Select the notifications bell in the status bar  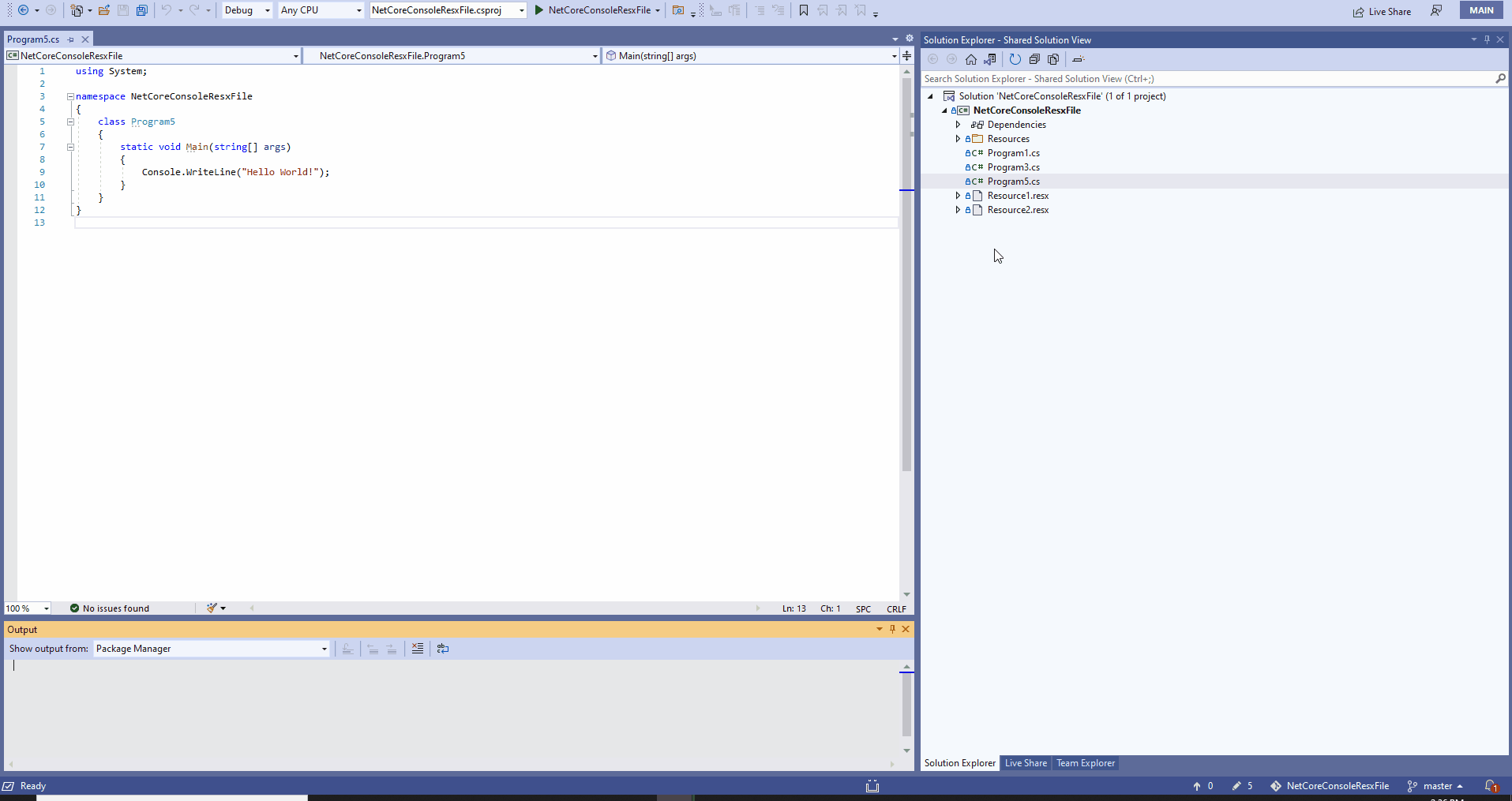click(x=1491, y=785)
